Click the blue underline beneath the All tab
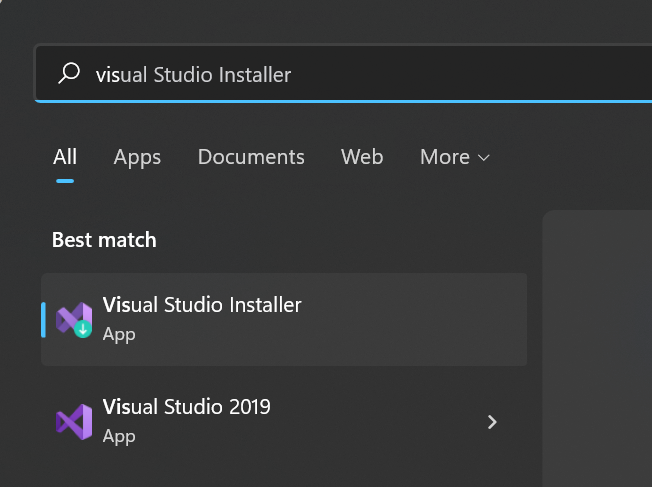Screen dimensions: 652x487 [x=65, y=181]
